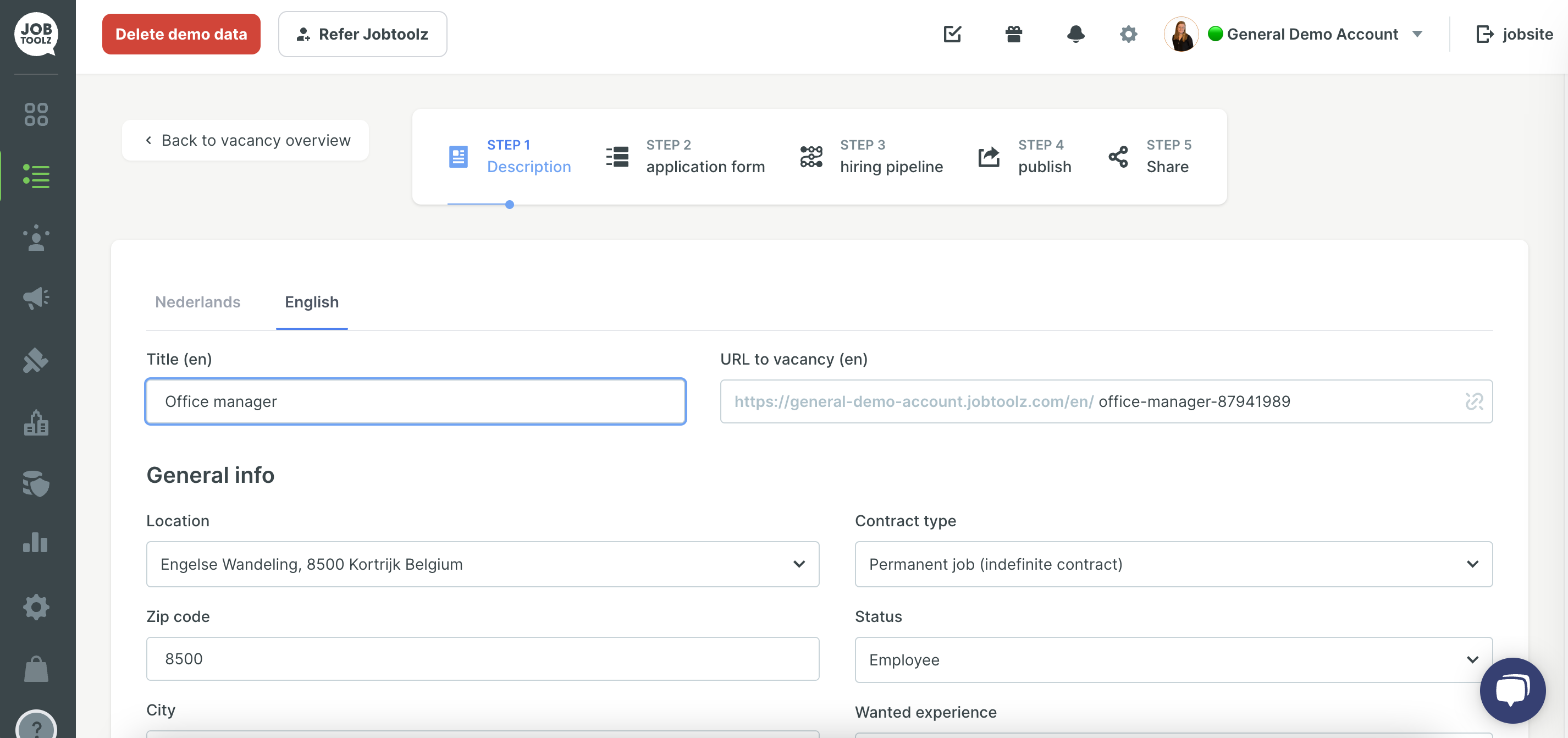The width and height of the screenshot is (1568, 738).
Task: Open the statistics bar chart icon
Action: click(x=36, y=542)
